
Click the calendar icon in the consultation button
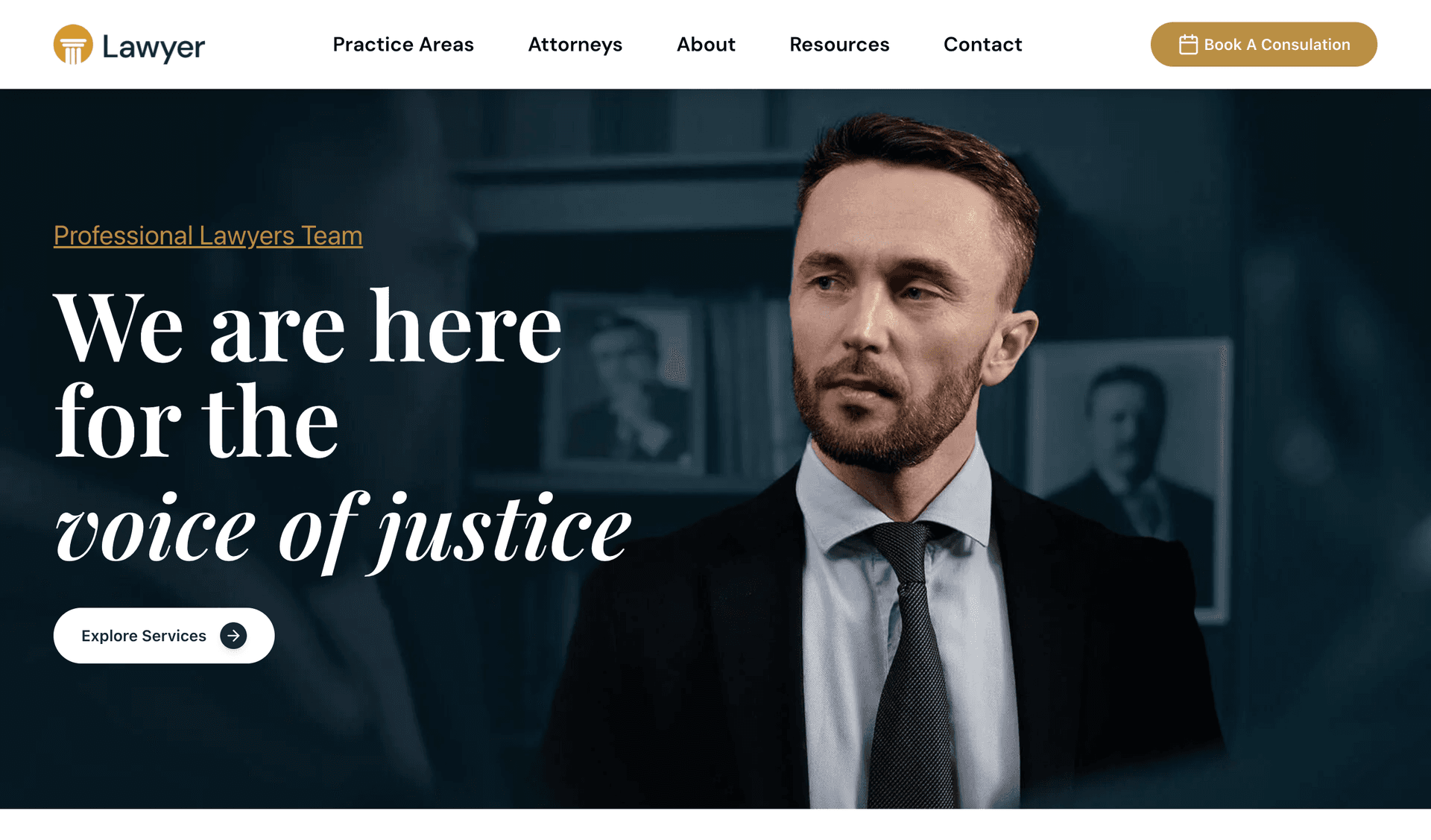[1188, 45]
